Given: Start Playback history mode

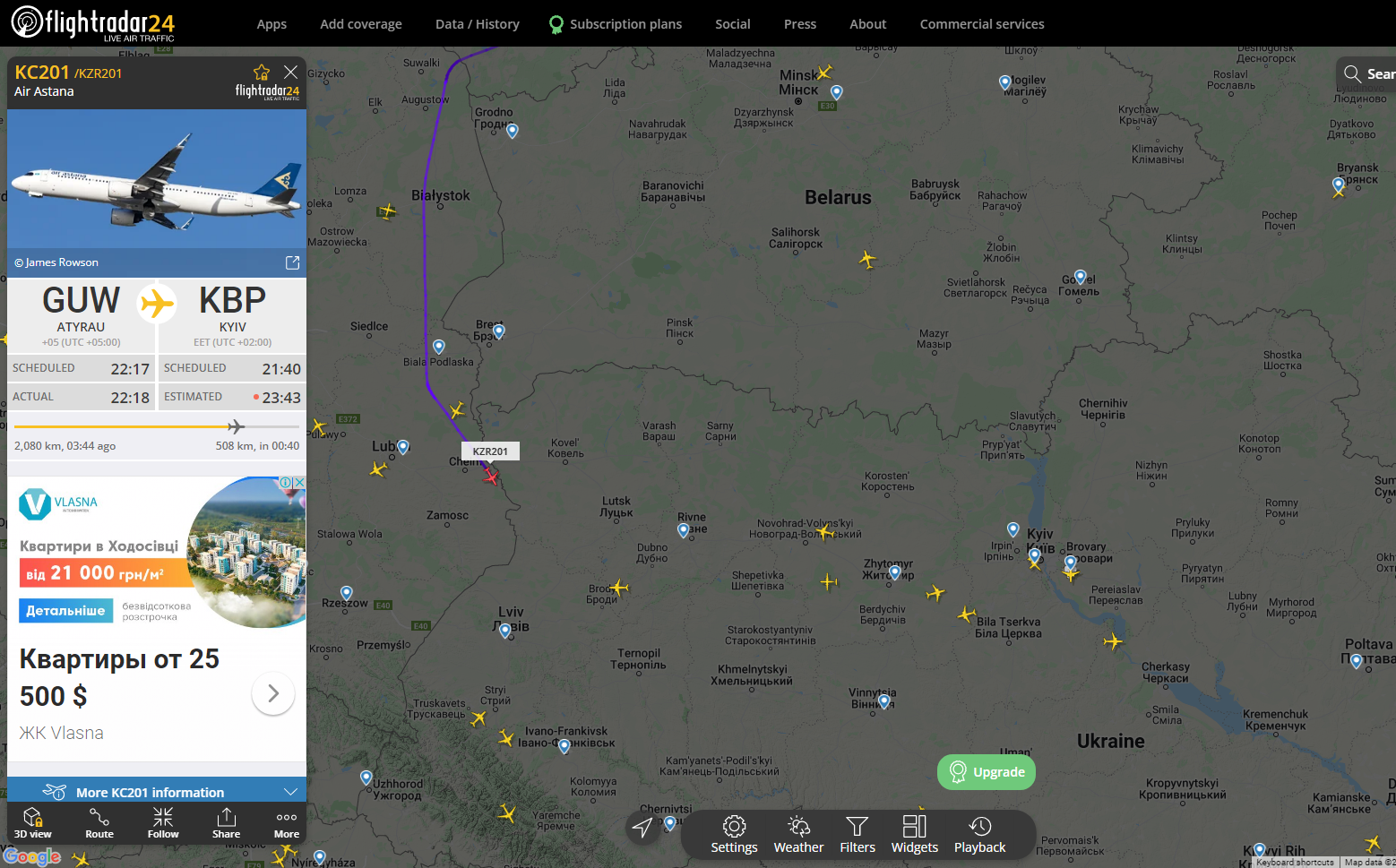Looking at the screenshot, I should tap(979, 834).
